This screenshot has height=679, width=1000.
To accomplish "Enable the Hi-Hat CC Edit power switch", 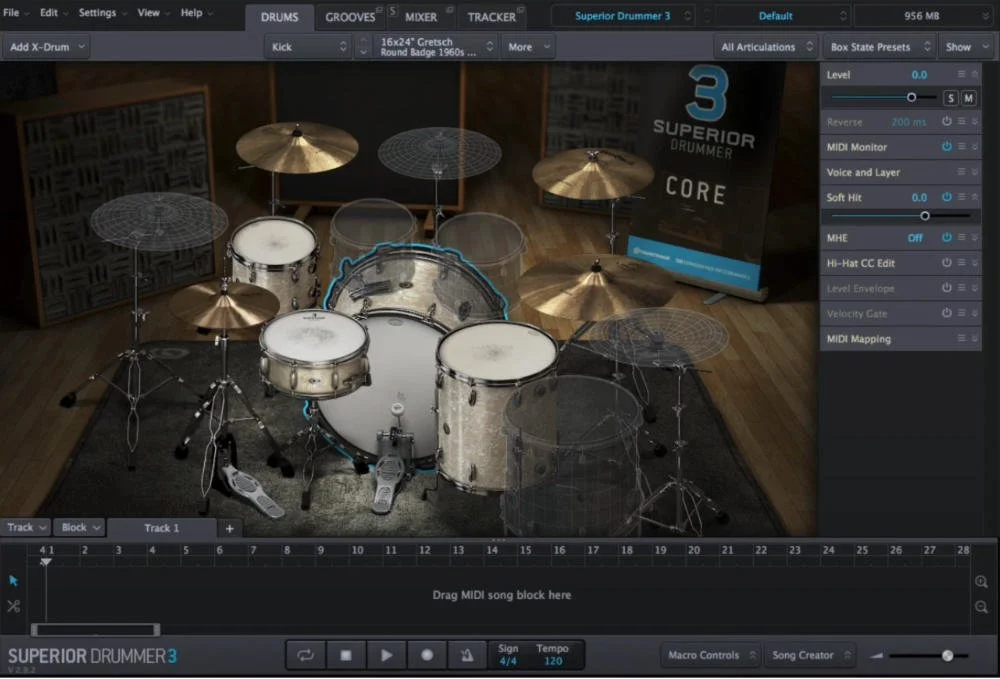I will (946, 263).
